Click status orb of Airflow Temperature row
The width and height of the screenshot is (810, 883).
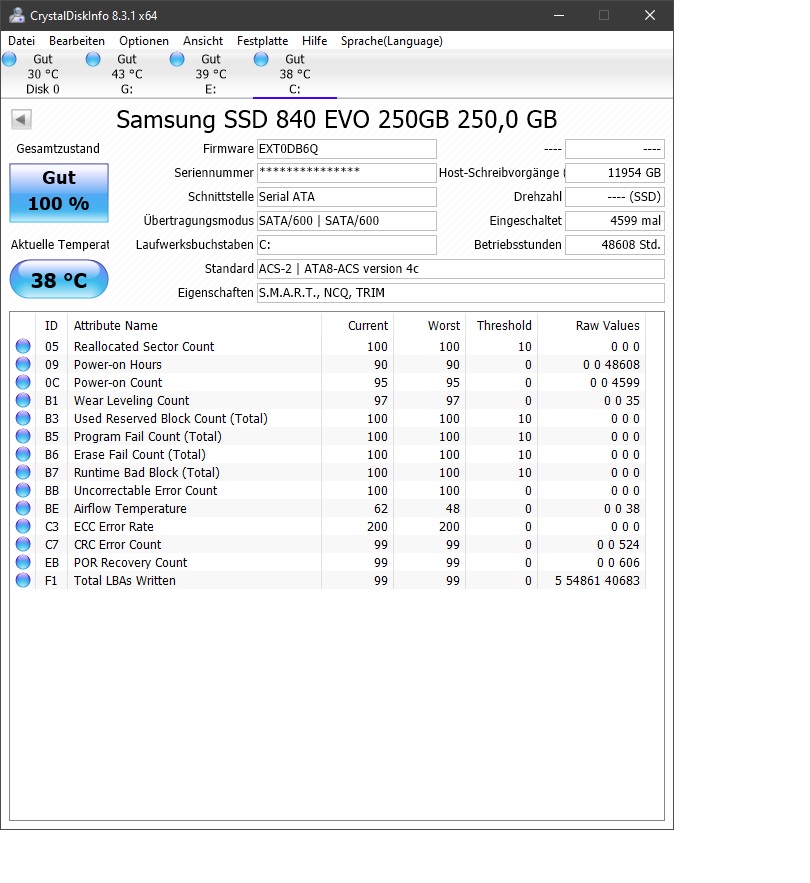[23, 508]
